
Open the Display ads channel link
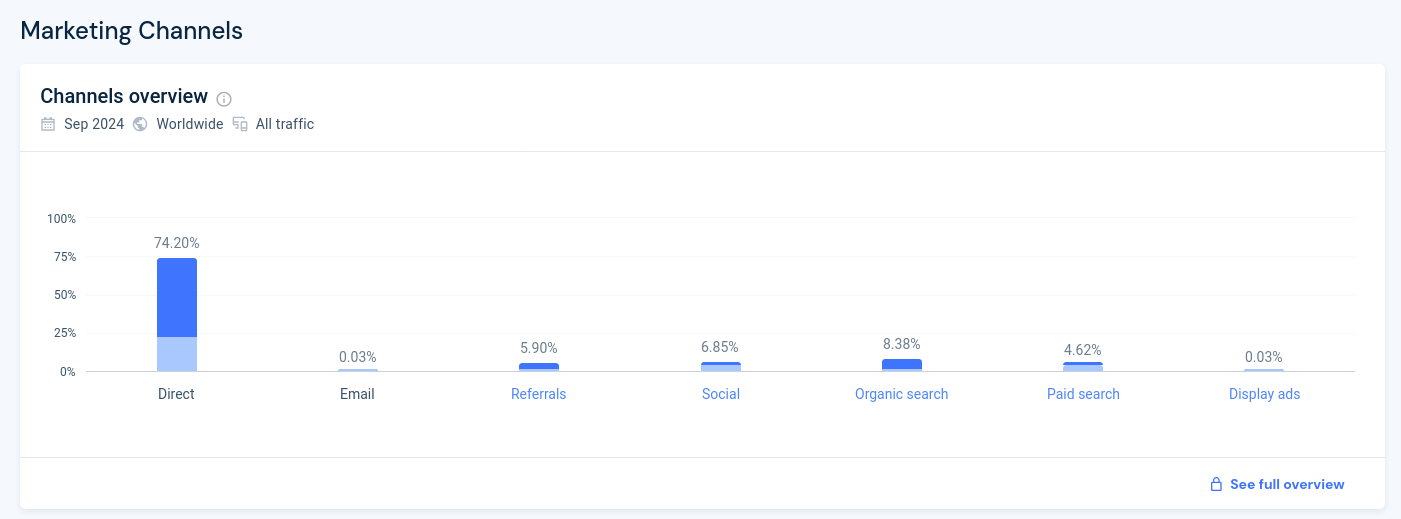click(x=1264, y=394)
